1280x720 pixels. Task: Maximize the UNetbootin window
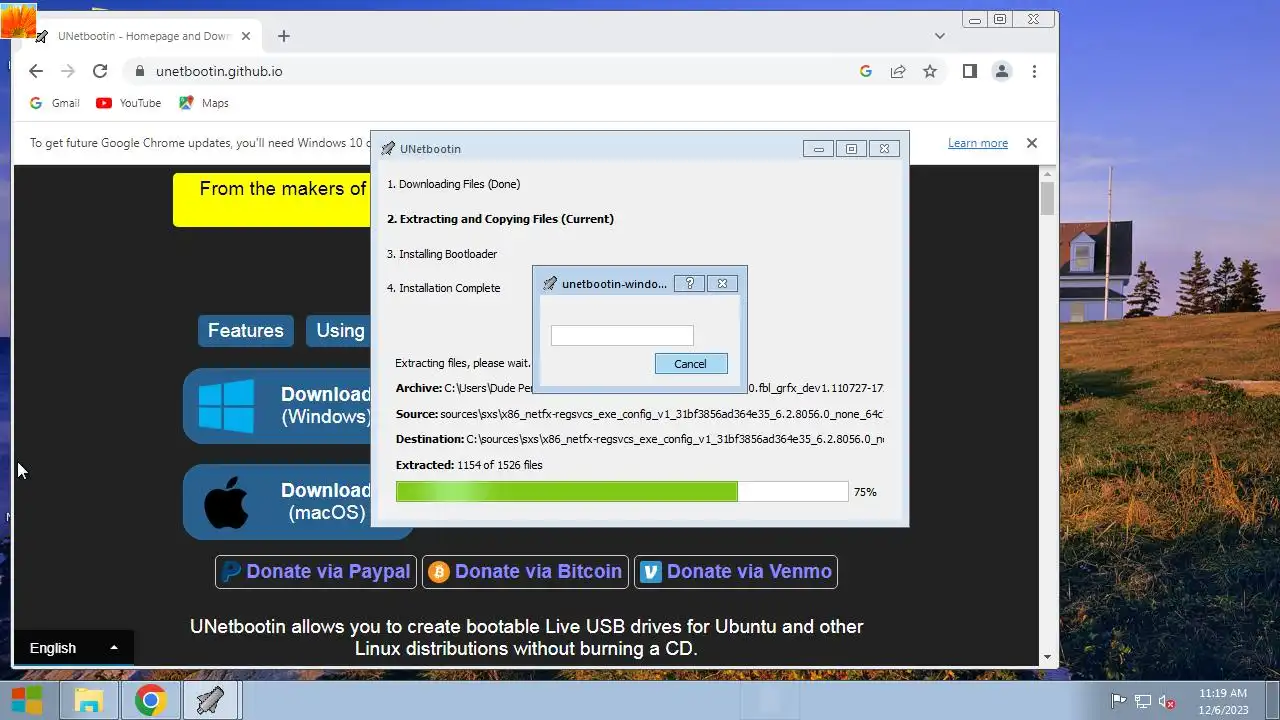pyautogui.click(x=851, y=149)
